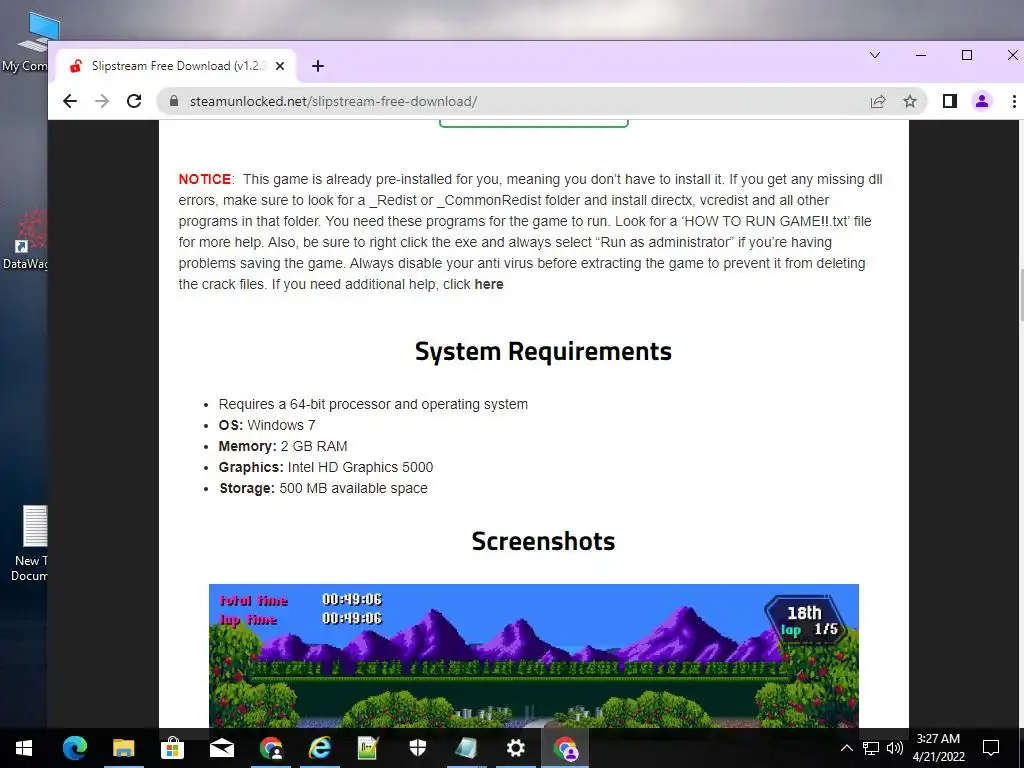Image resolution: width=1024 pixels, height=768 pixels.
Task: Open File Explorer from the taskbar
Action: click(x=123, y=748)
